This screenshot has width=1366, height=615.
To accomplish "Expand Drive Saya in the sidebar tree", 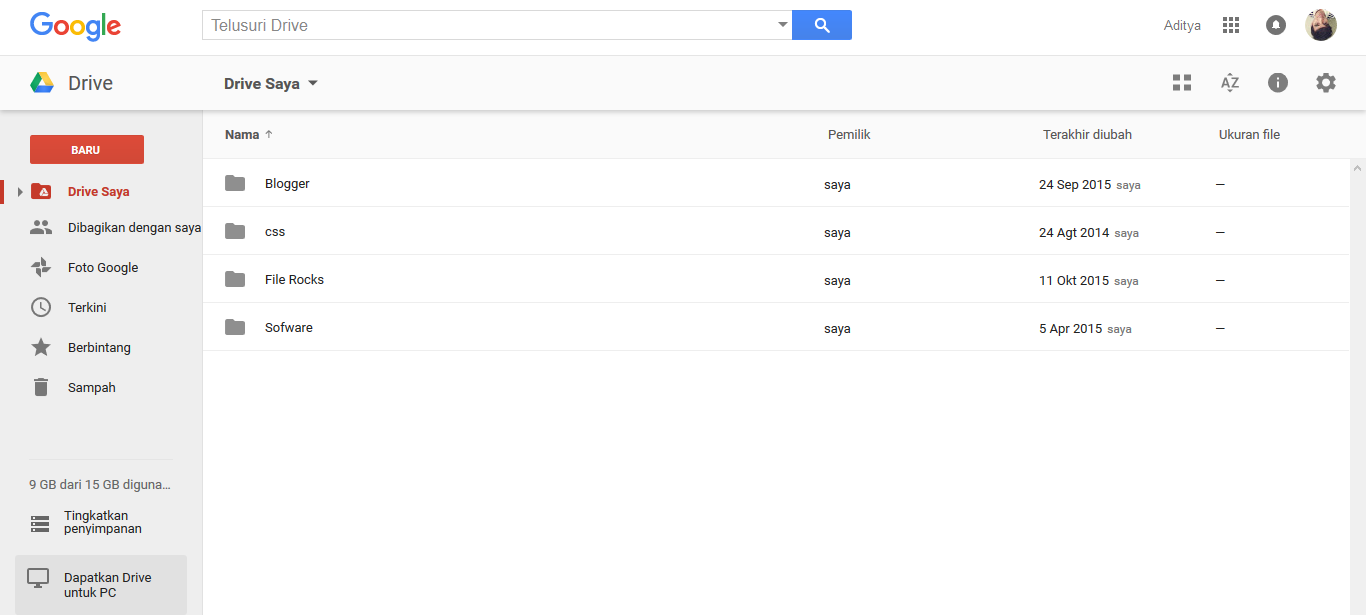I will [18, 191].
